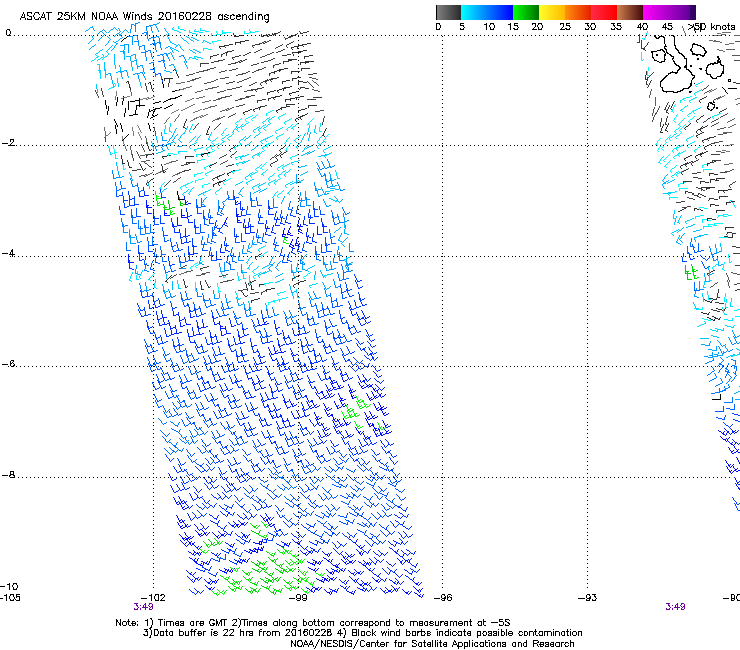Select the '15' knots legend label
Screen dimensions: 740x650
[513, 27]
